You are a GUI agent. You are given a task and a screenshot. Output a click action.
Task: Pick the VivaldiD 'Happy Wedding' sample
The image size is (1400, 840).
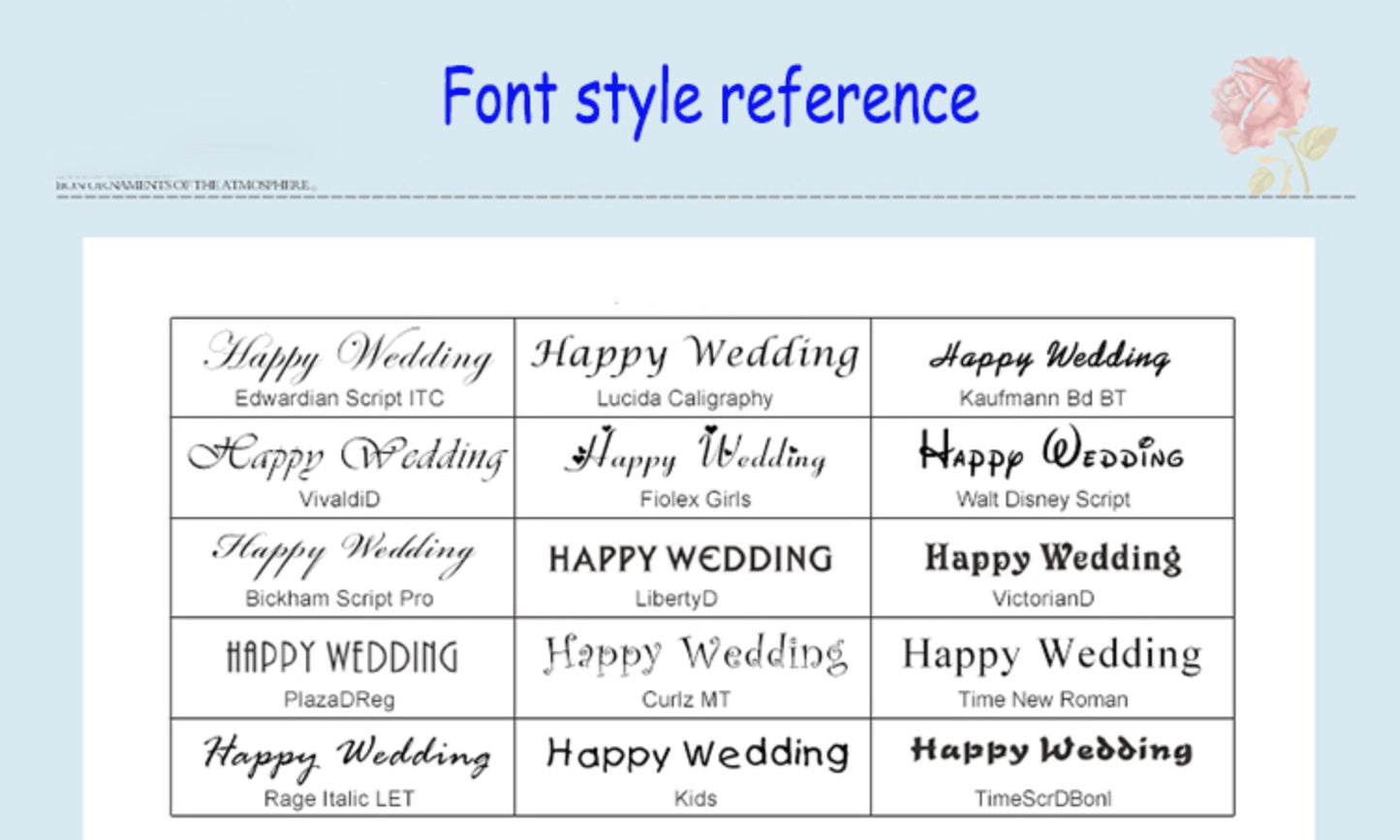click(x=347, y=456)
